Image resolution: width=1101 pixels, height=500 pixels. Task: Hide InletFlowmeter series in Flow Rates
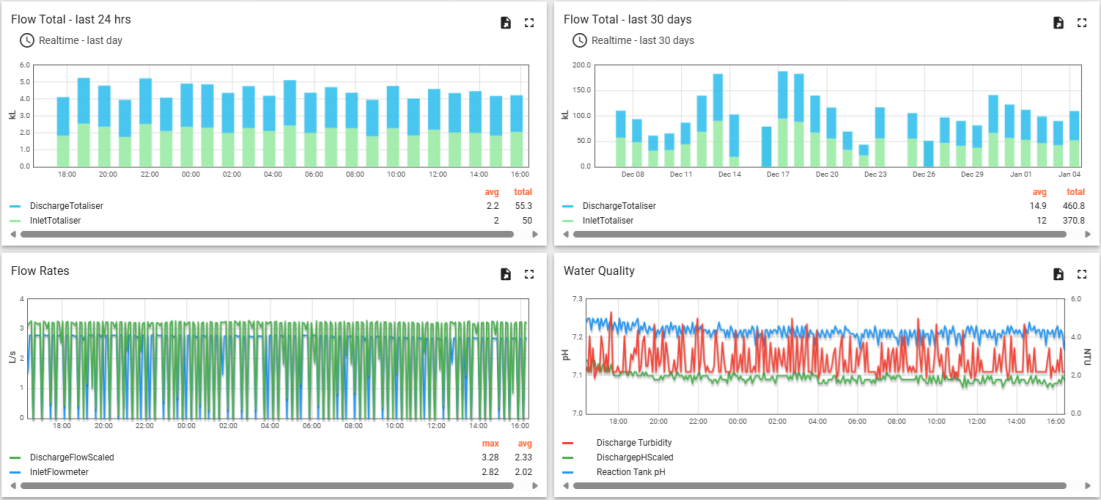pyautogui.click(x=59, y=472)
